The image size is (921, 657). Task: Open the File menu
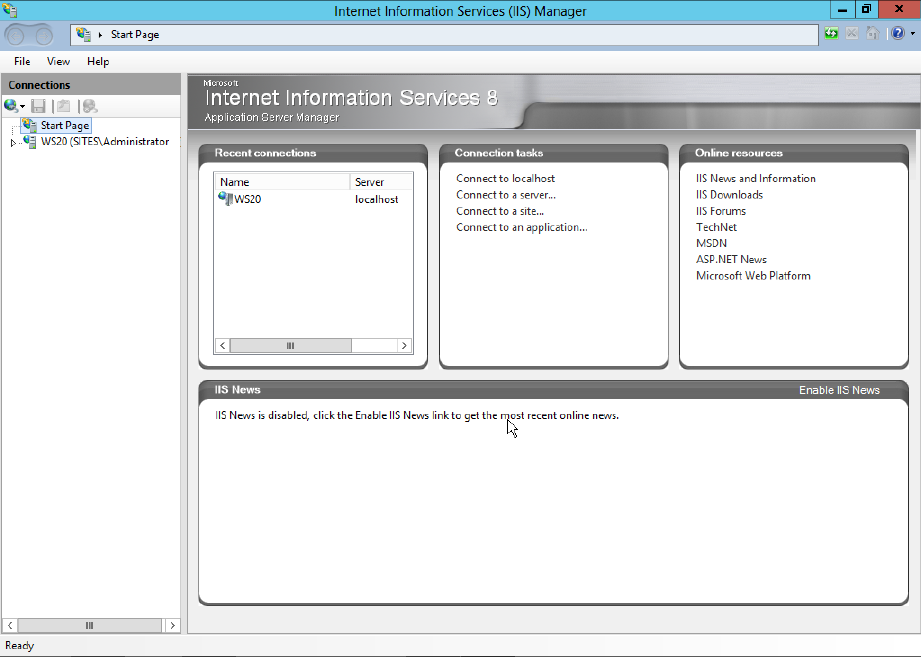(22, 61)
